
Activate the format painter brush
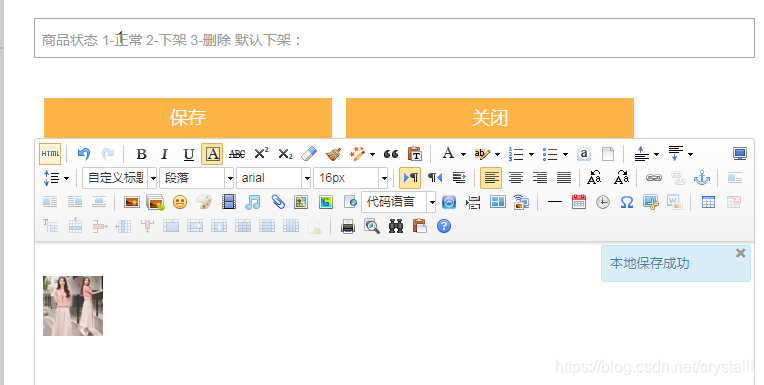tap(333, 154)
